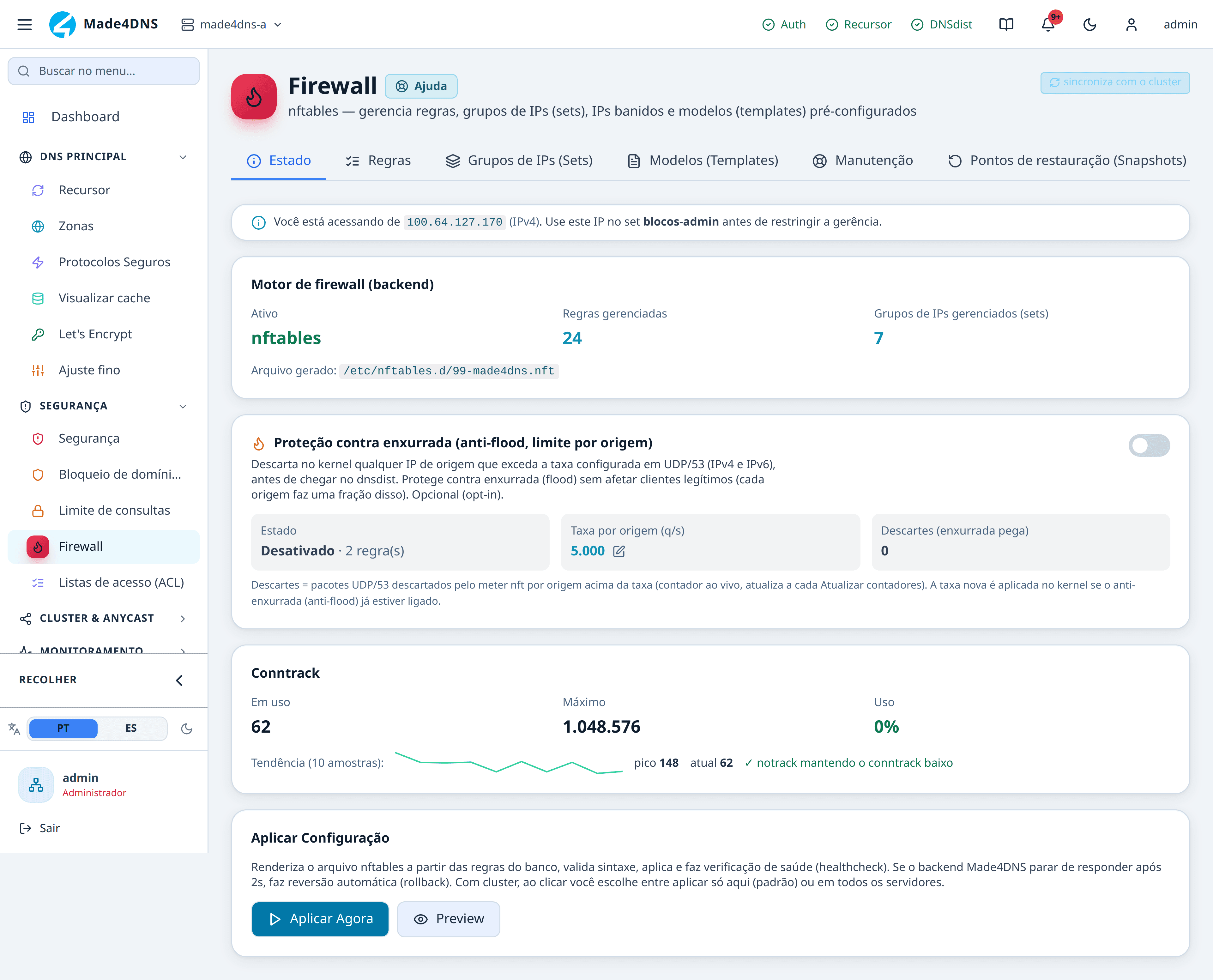Open the hamburger menu icon
Screen dimensions: 1213x980
24,24
